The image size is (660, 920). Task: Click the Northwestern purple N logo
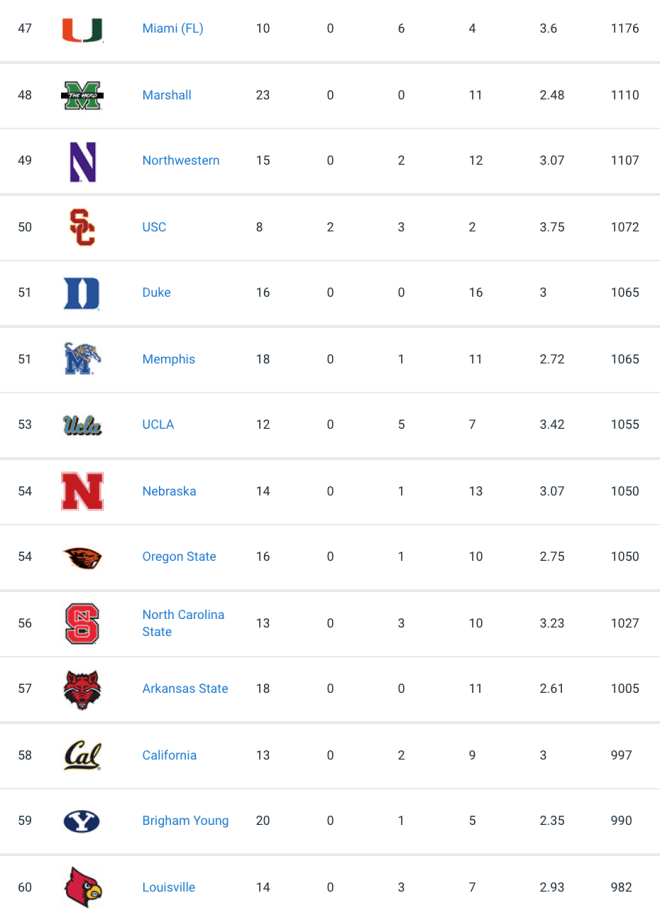click(x=83, y=161)
